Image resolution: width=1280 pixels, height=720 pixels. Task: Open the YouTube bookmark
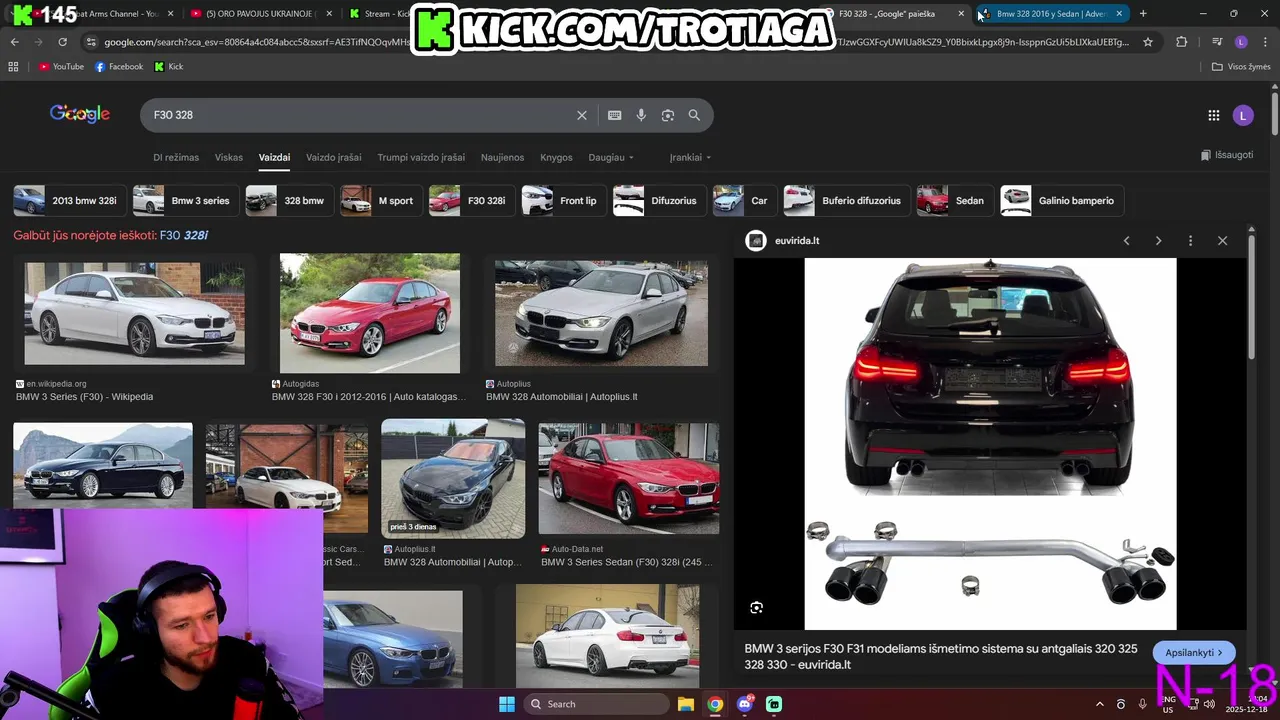click(x=62, y=67)
